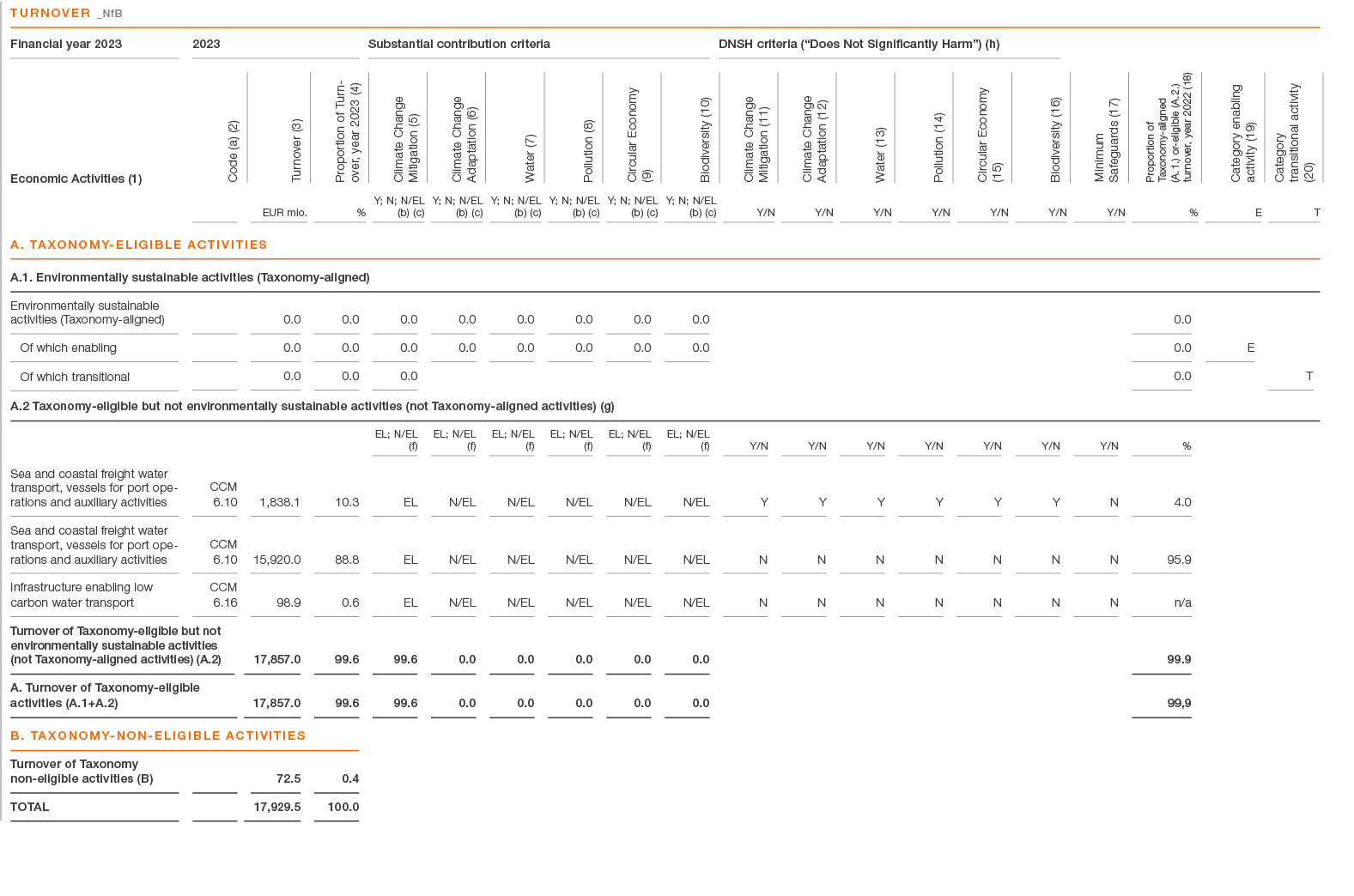Select 'A. TAXONOMY-ELIGIBLE ACTIVITIES' section heading
Viewport: 1354px width, 896px height.
pos(138,245)
